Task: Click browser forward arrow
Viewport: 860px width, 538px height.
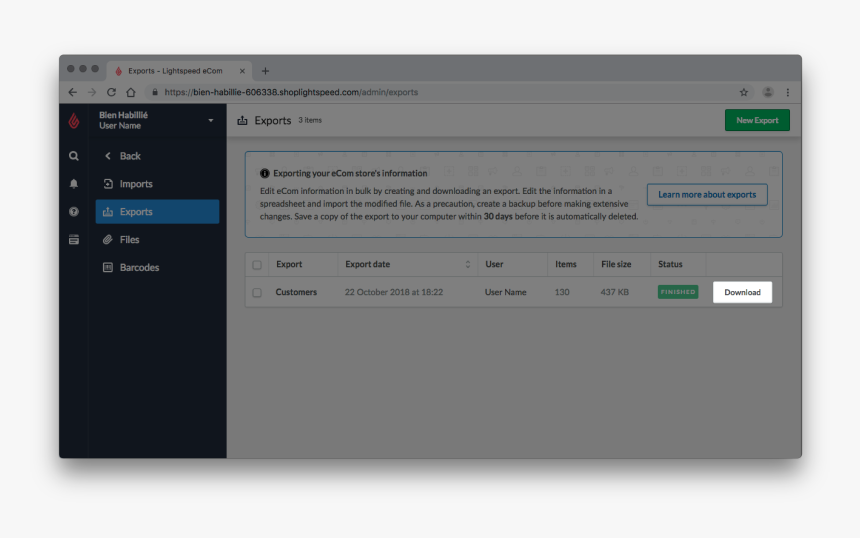Action: coord(92,92)
